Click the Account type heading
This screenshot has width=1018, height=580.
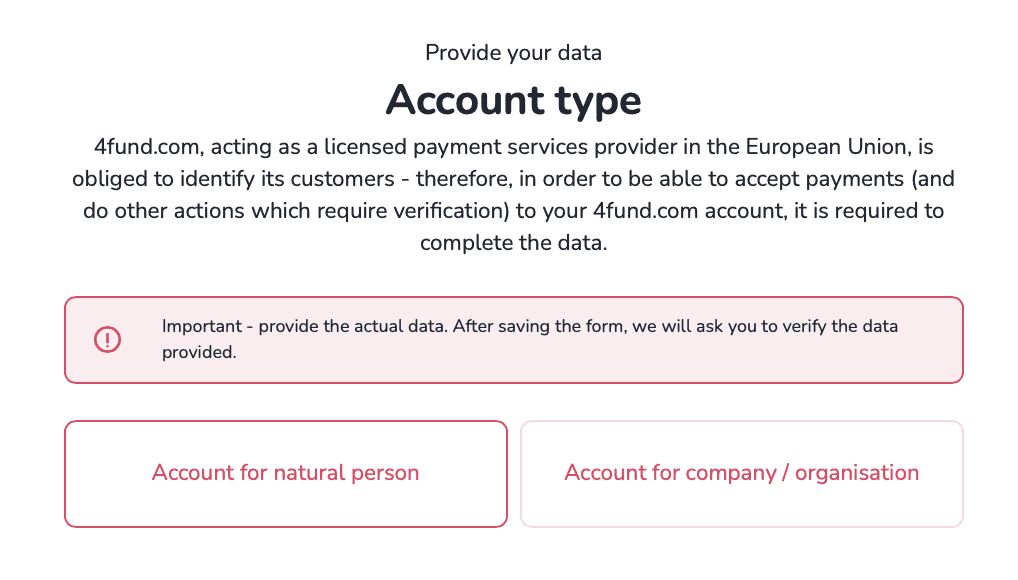tap(514, 101)
